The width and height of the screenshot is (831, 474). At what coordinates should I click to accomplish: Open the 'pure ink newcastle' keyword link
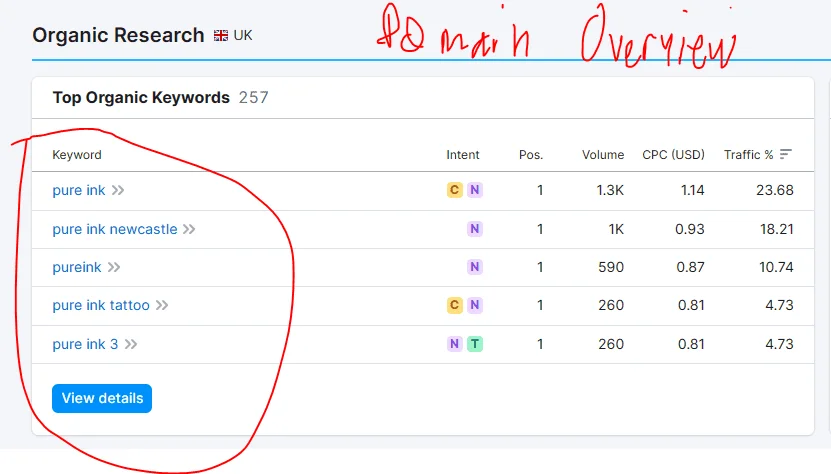114,229
